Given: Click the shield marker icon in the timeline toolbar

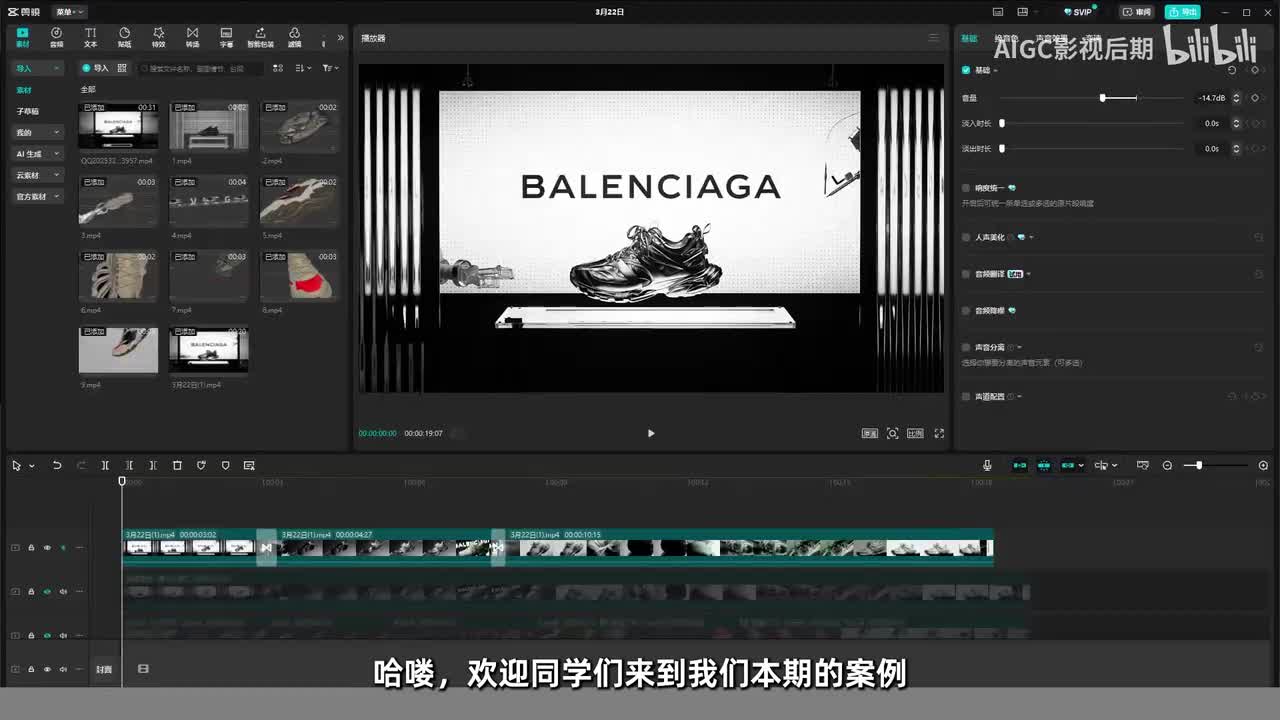Looking at the screenshot, I should click(225, 465).
